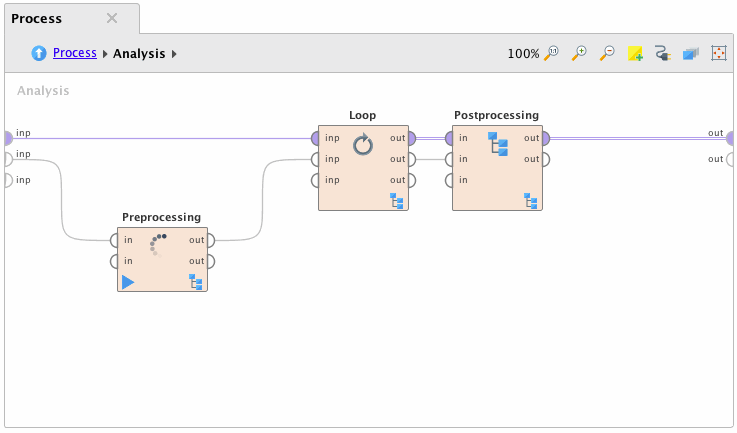Click the auto-fit process view icon
The image size is (737, 433).
(x=718, y=54)
